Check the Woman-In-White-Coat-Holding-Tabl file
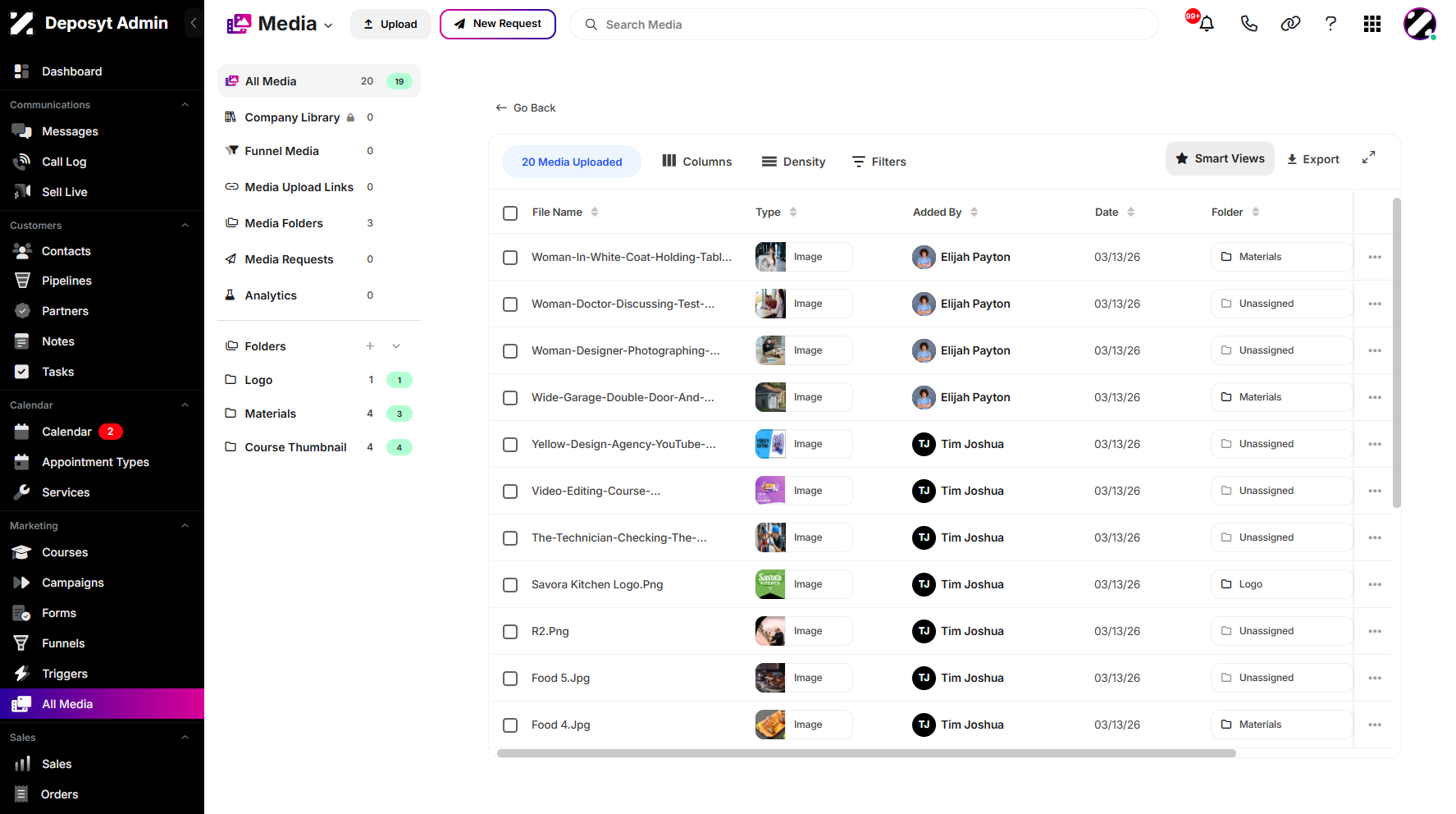 [x=510, y=258]
